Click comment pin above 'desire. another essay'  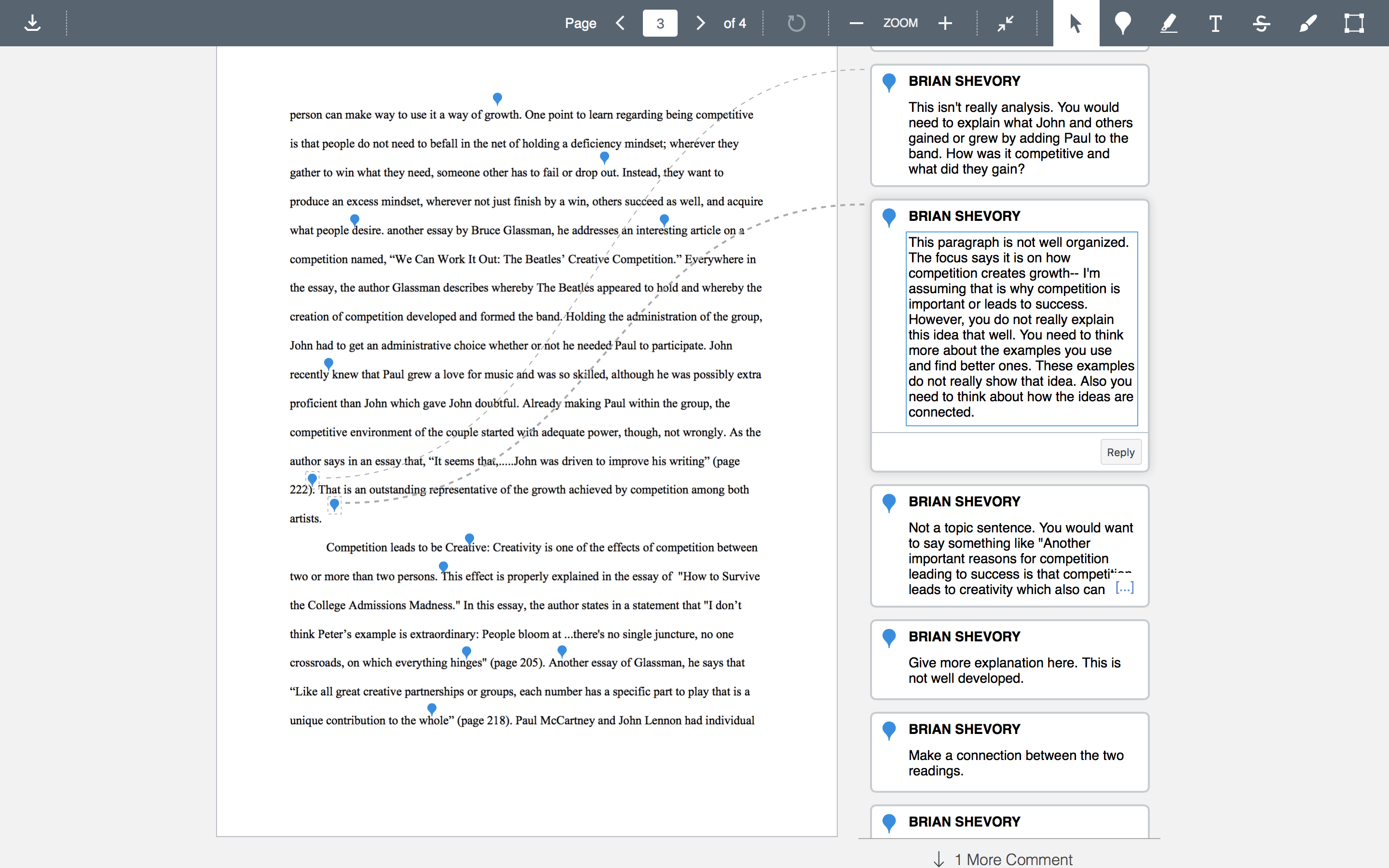click(354, 220)
